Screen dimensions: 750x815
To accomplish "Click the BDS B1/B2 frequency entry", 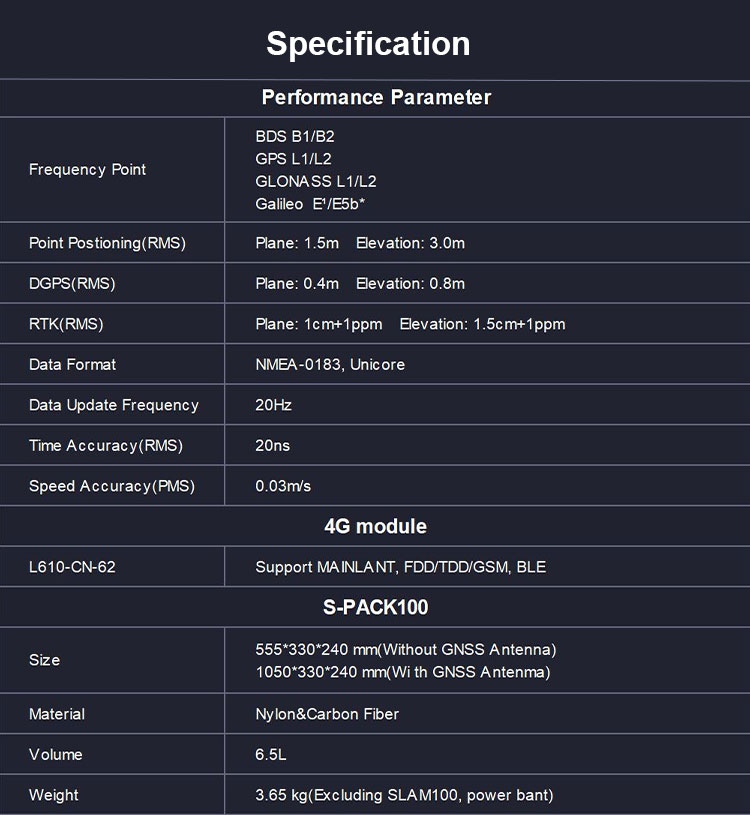I will 294,136.
